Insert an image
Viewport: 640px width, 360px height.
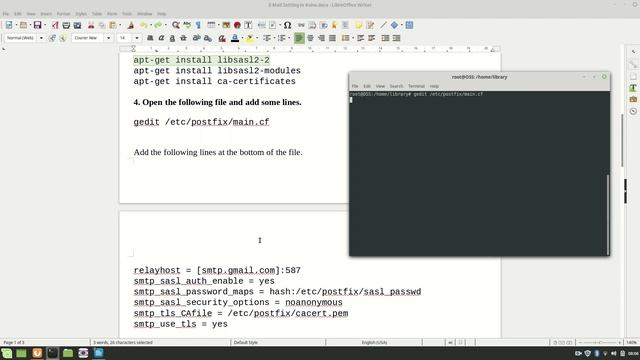coord(226,25)
